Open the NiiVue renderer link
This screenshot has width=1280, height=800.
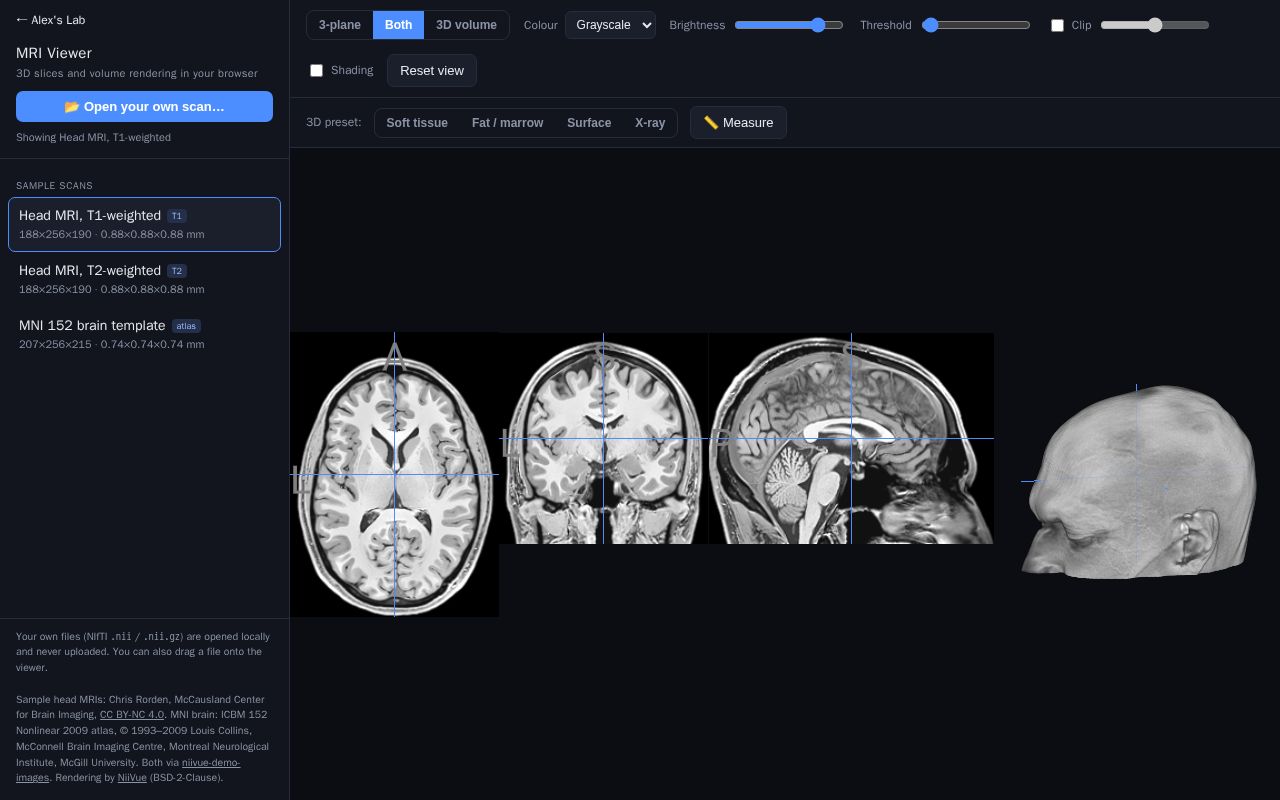pos(132,778)
